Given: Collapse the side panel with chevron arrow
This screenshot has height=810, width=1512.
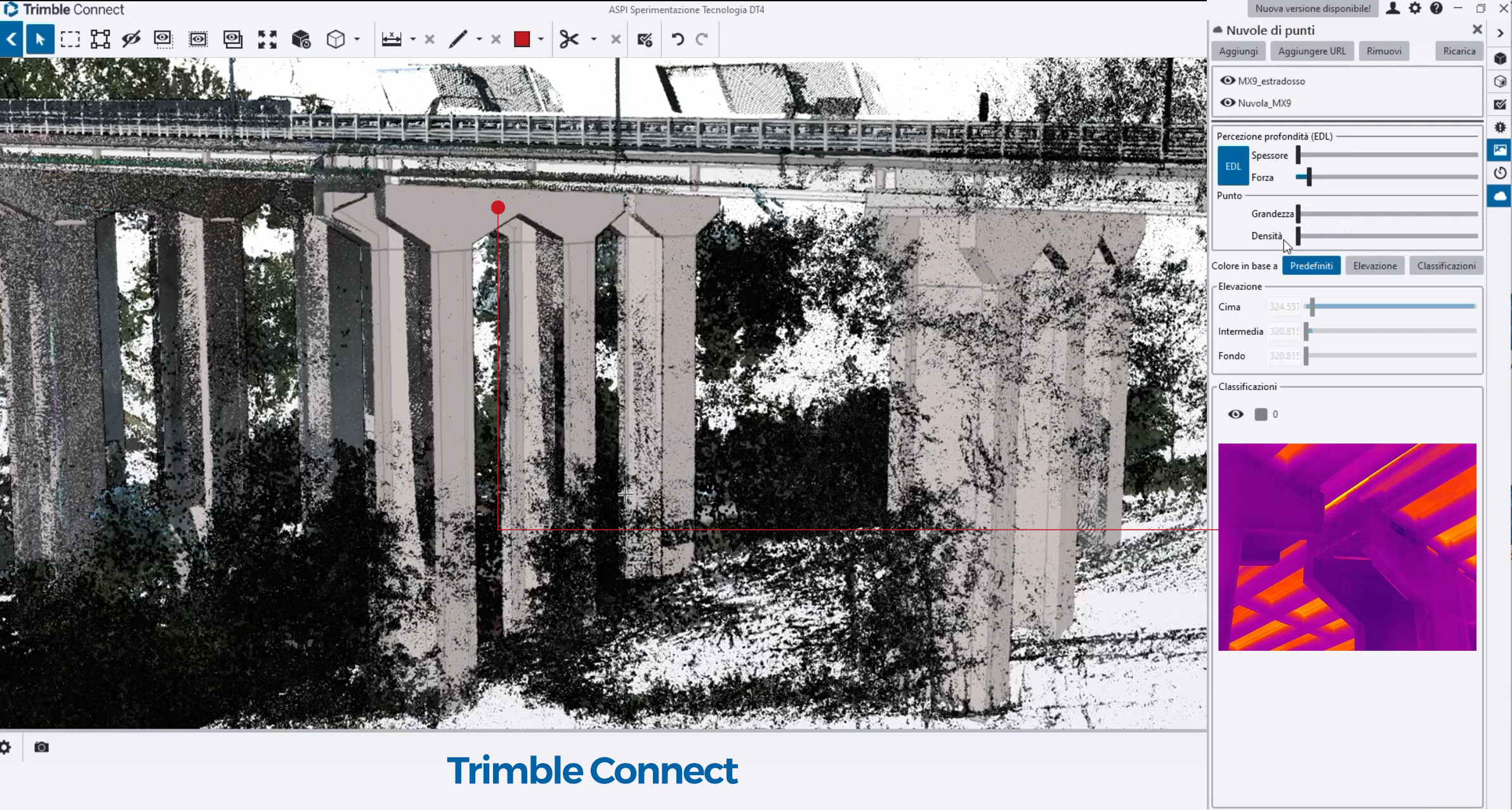Looking at the screenshot, I should pyautogui.click(x=1500, y=33).
